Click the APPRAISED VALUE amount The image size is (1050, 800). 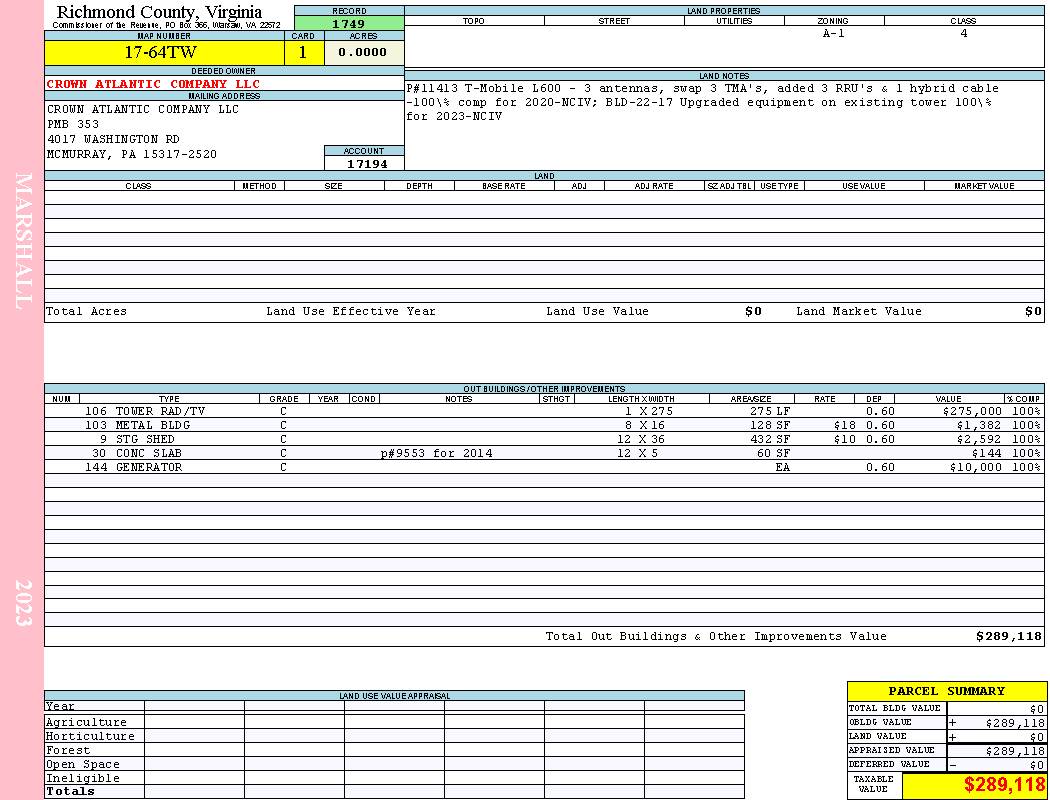[1015, 751]
